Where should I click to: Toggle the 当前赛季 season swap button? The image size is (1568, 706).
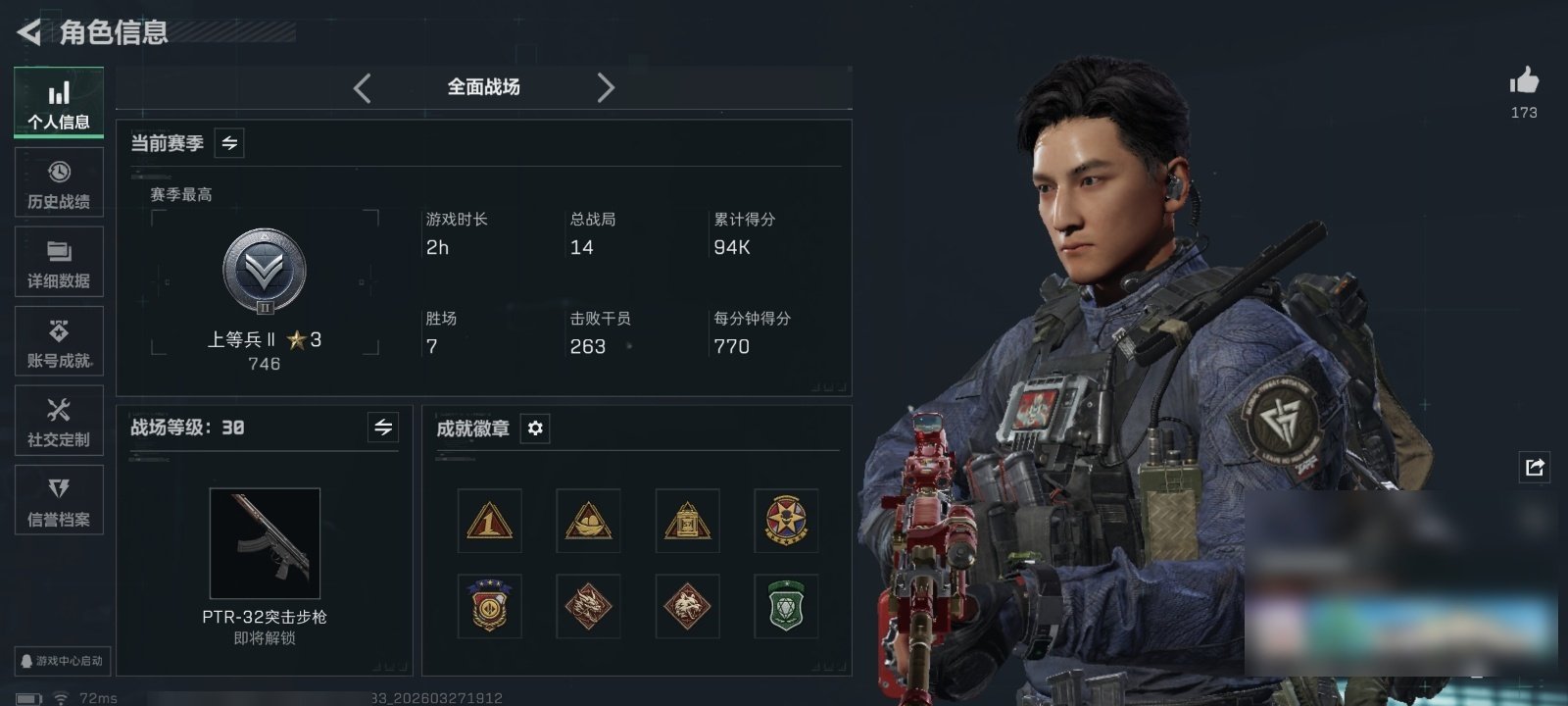(x=229, y=143)
